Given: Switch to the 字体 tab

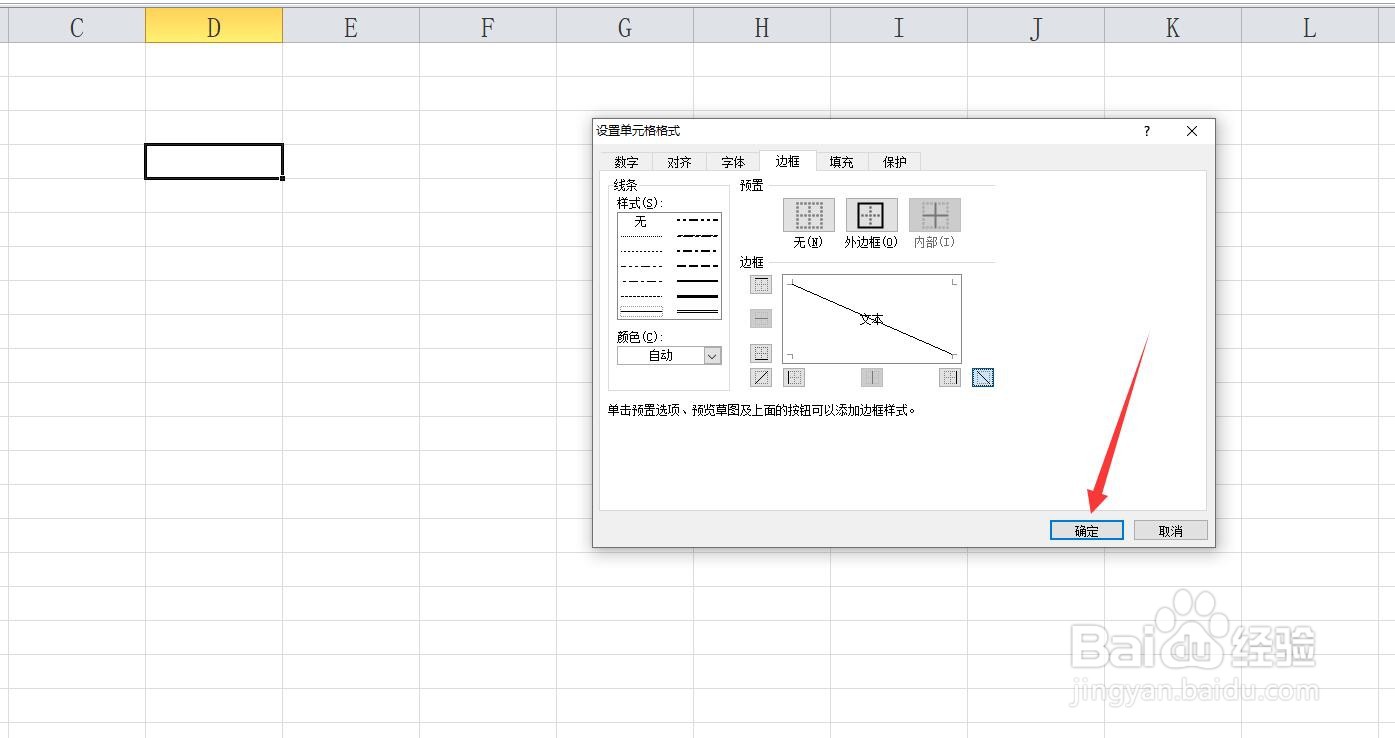Looking at the screenshot, I should 733,162.
